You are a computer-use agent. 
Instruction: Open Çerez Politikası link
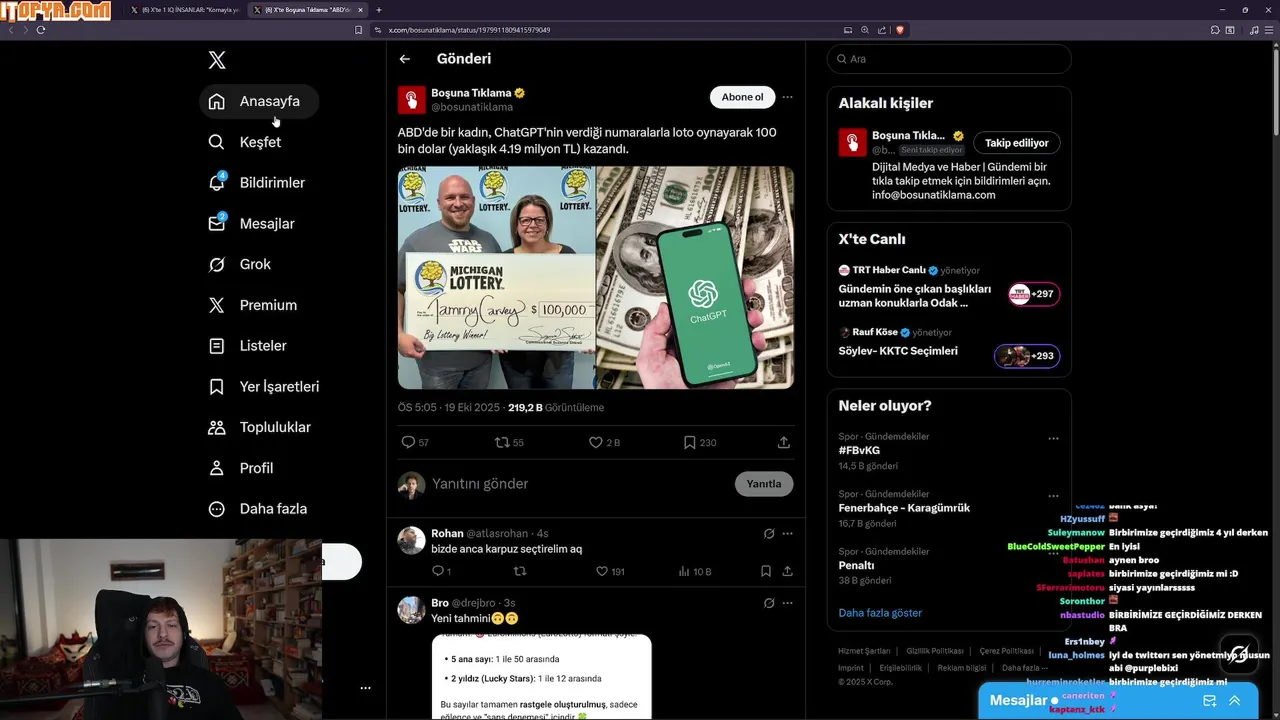(x=1006, y=651)
